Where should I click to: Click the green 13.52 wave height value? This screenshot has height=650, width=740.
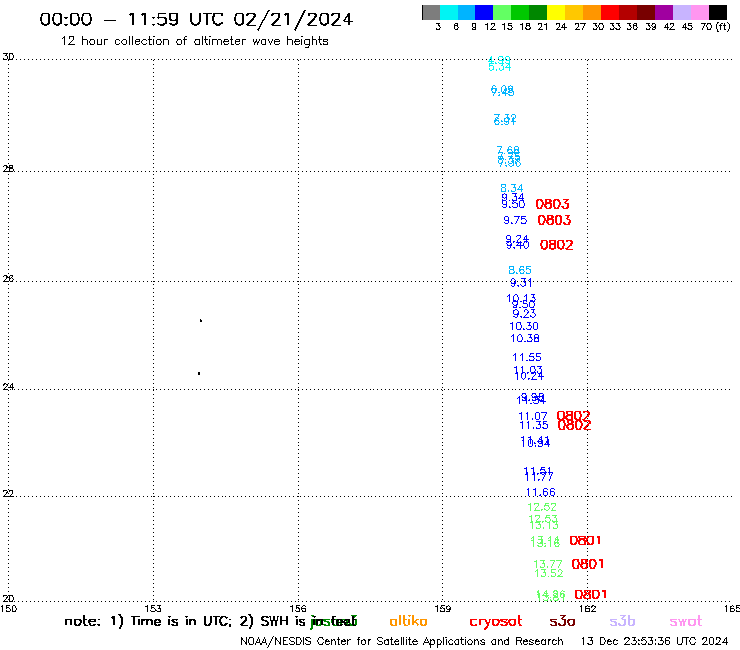(549, 574)
